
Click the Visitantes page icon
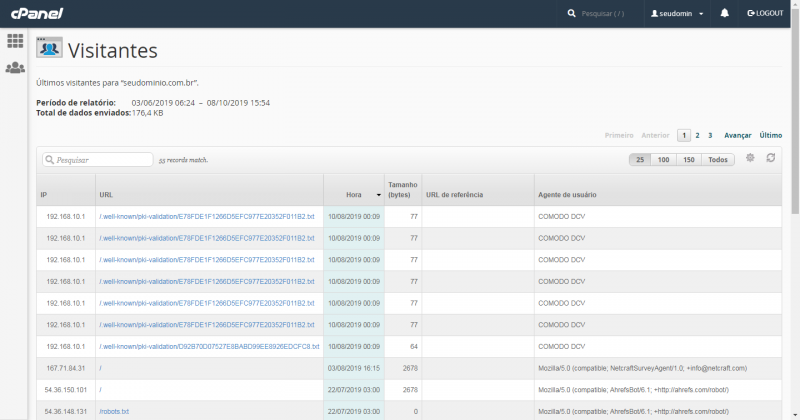[x=49, y=47]
